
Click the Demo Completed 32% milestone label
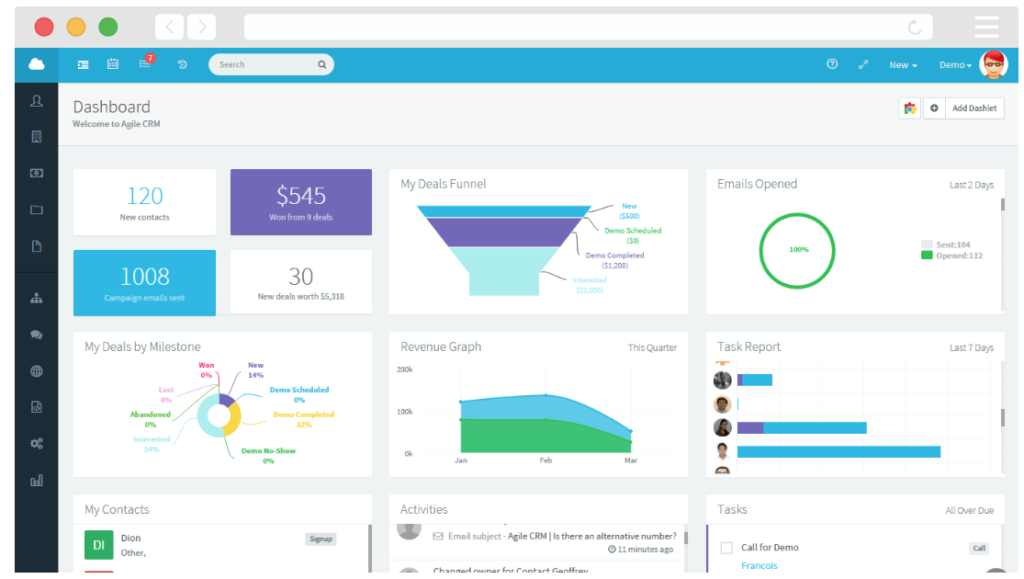point(304,420)
